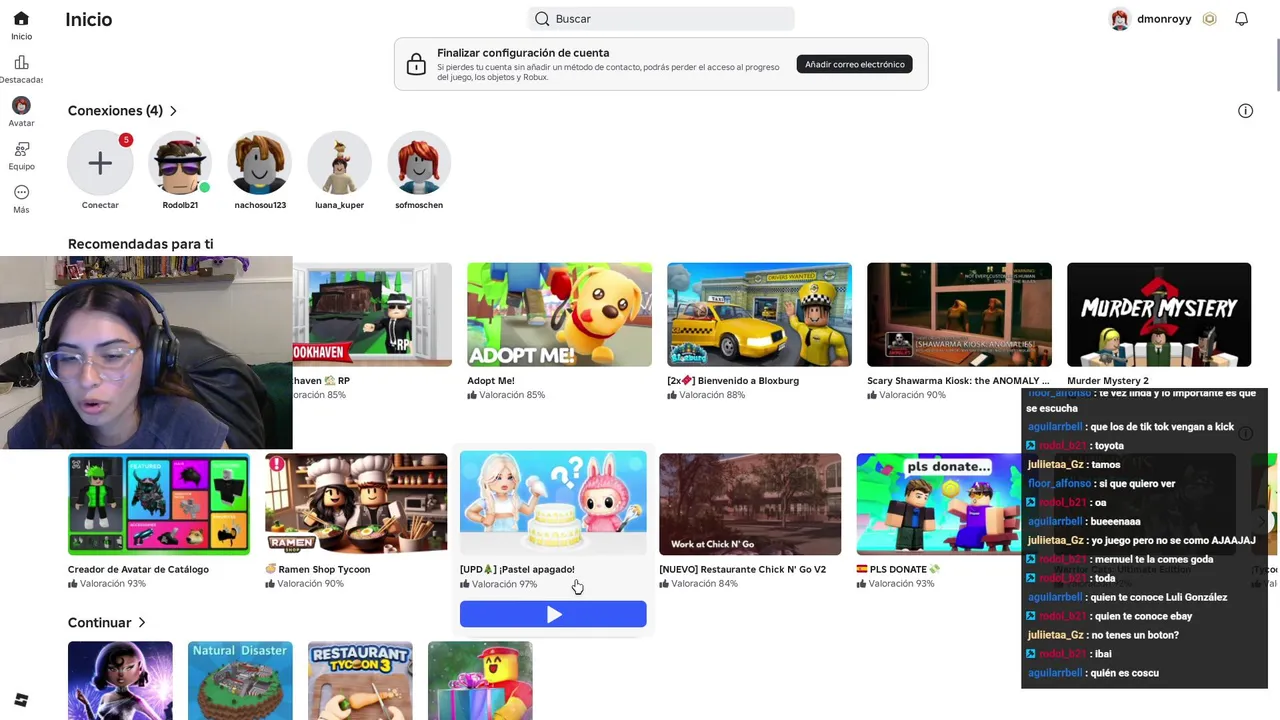Open the Murder Mystery 2 thumbnail

1159,315
